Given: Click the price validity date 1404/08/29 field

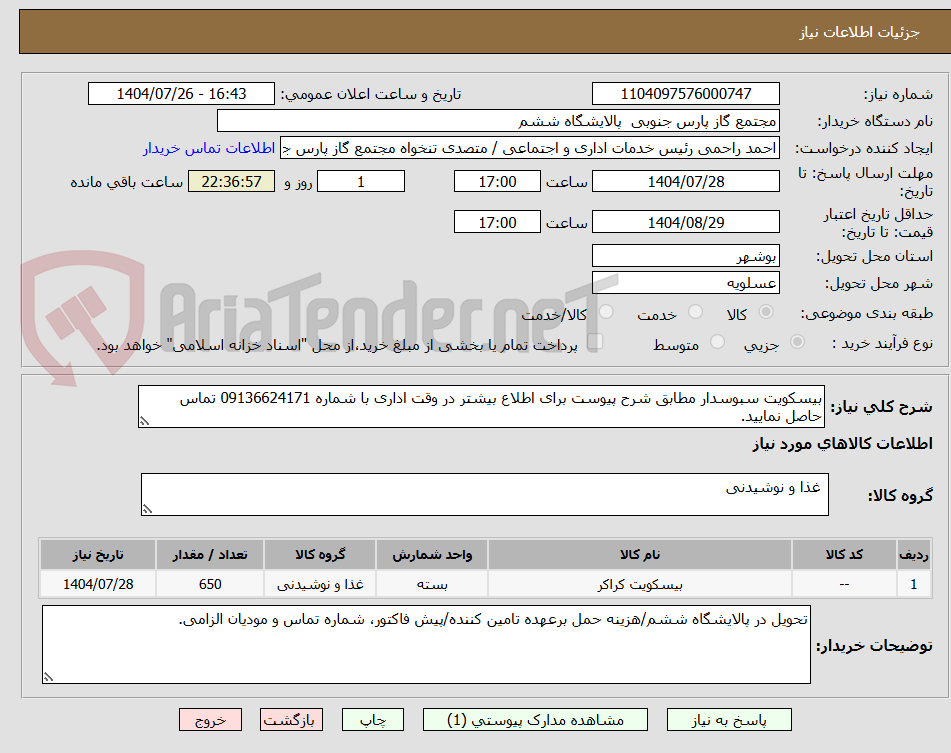Looking at the screenshot, I should [685, 222].
